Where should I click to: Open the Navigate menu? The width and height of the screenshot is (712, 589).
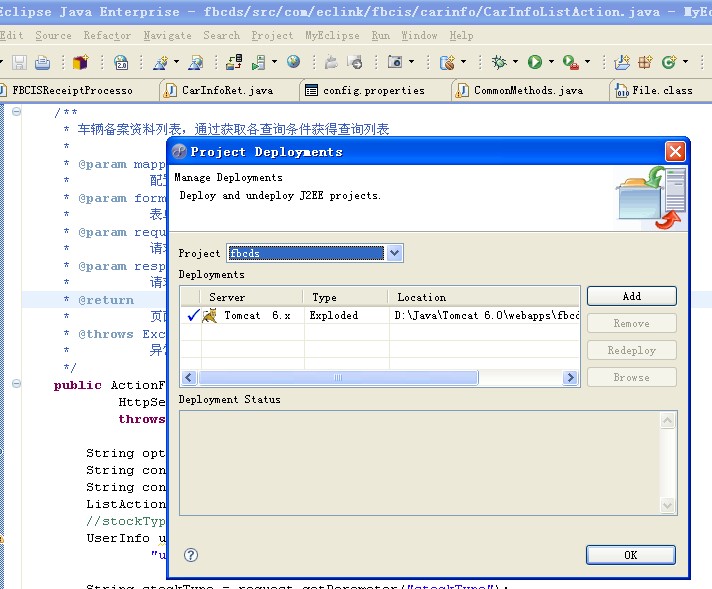[x=167, y=35]
